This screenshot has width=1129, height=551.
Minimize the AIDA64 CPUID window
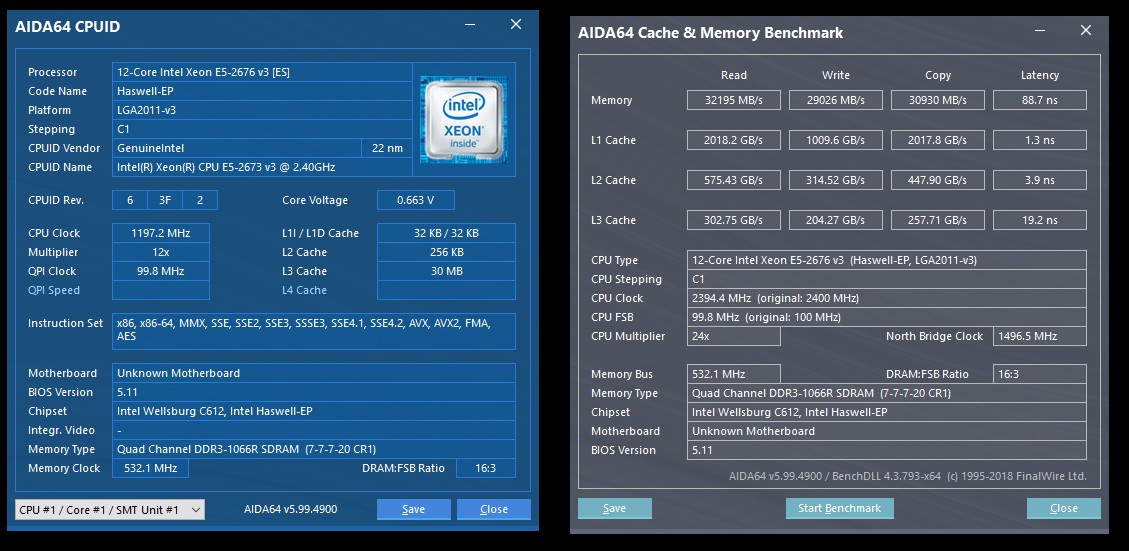[469, 24]
